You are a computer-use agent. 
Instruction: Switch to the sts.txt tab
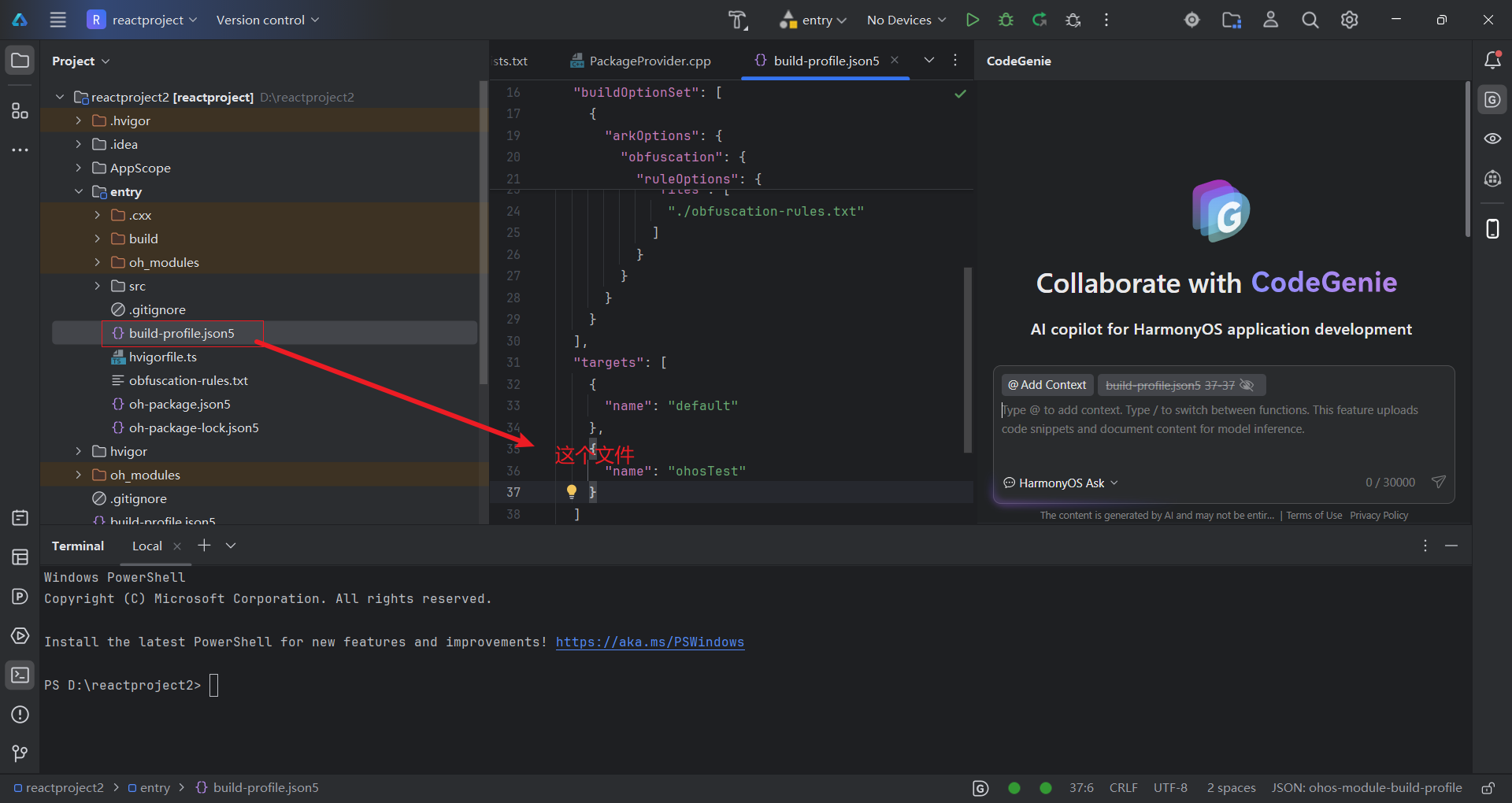coord(510,61)
